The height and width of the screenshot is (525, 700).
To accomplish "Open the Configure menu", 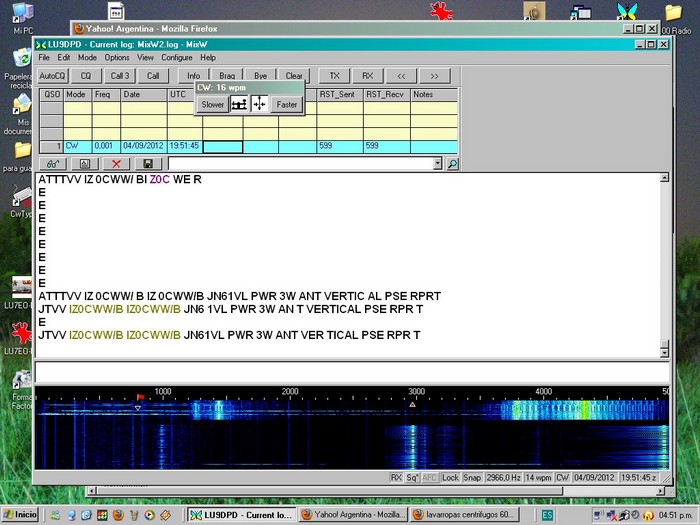I will [177, 58].
